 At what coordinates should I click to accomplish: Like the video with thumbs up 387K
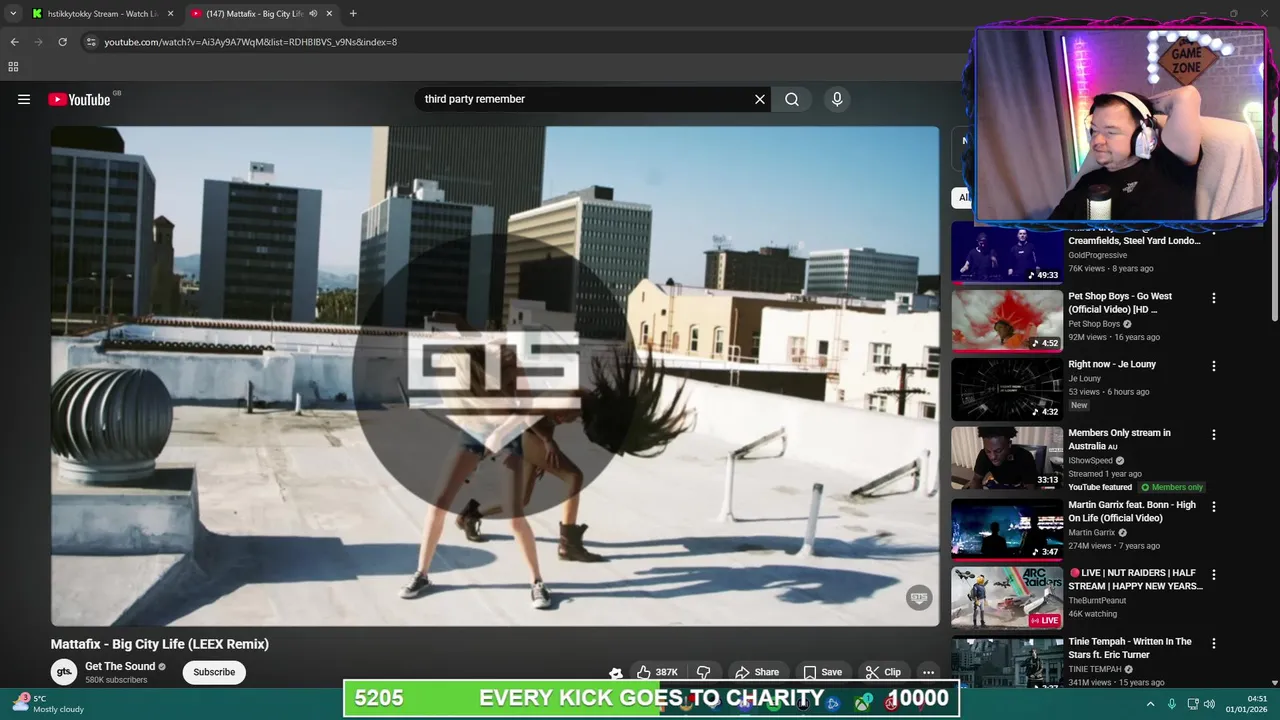coord(657,672)
